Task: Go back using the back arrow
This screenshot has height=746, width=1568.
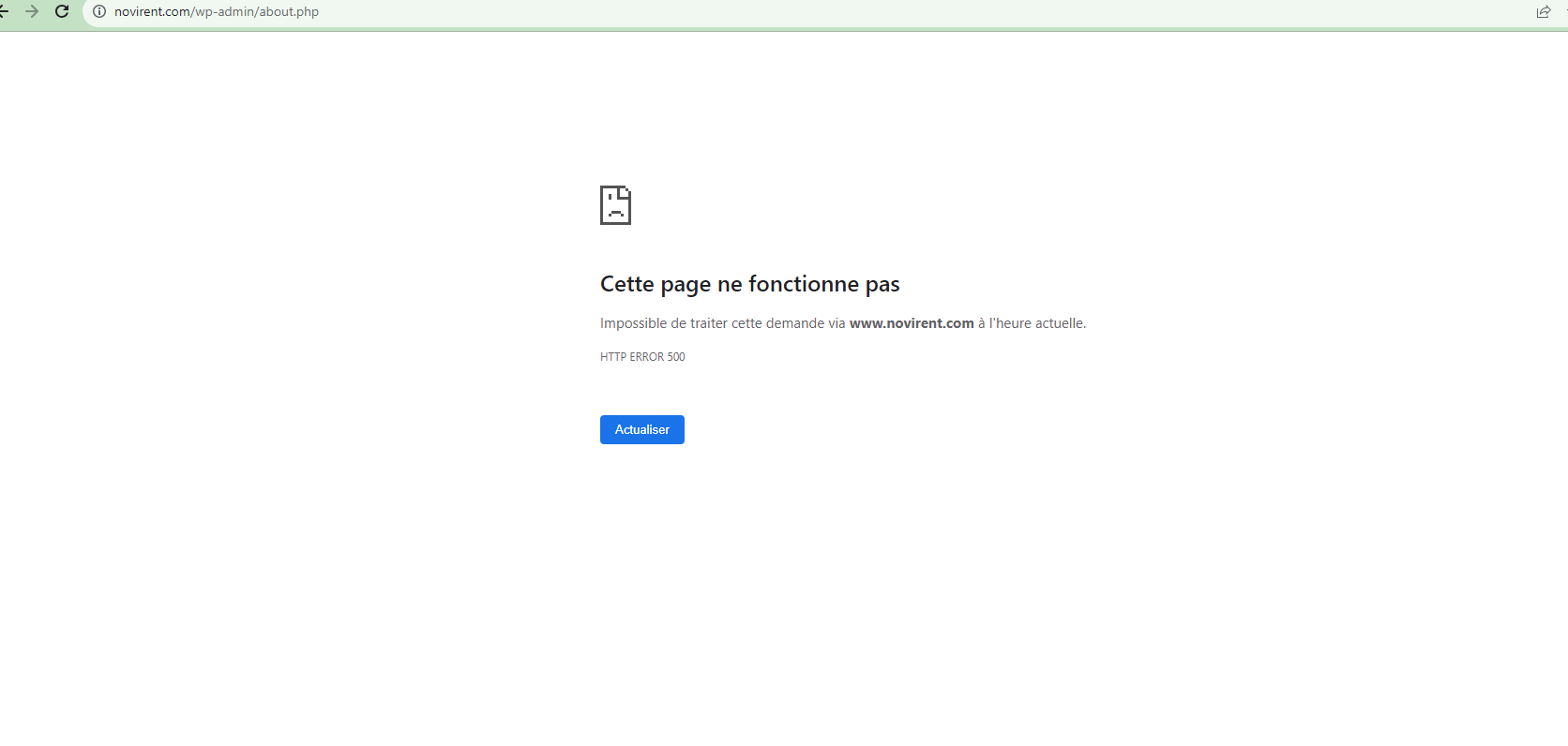Action: tap(4, 12)
